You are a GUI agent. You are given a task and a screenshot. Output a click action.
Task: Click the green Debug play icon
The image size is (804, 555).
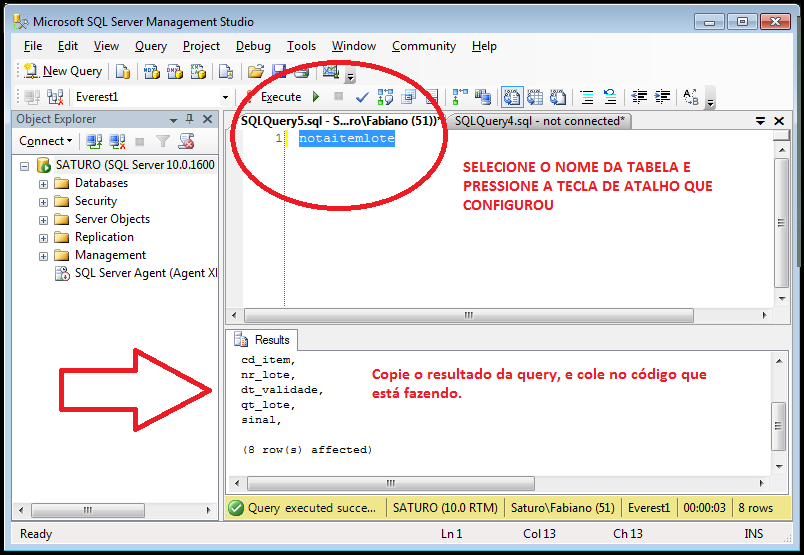pyautogui.click(x=316, y=96)
